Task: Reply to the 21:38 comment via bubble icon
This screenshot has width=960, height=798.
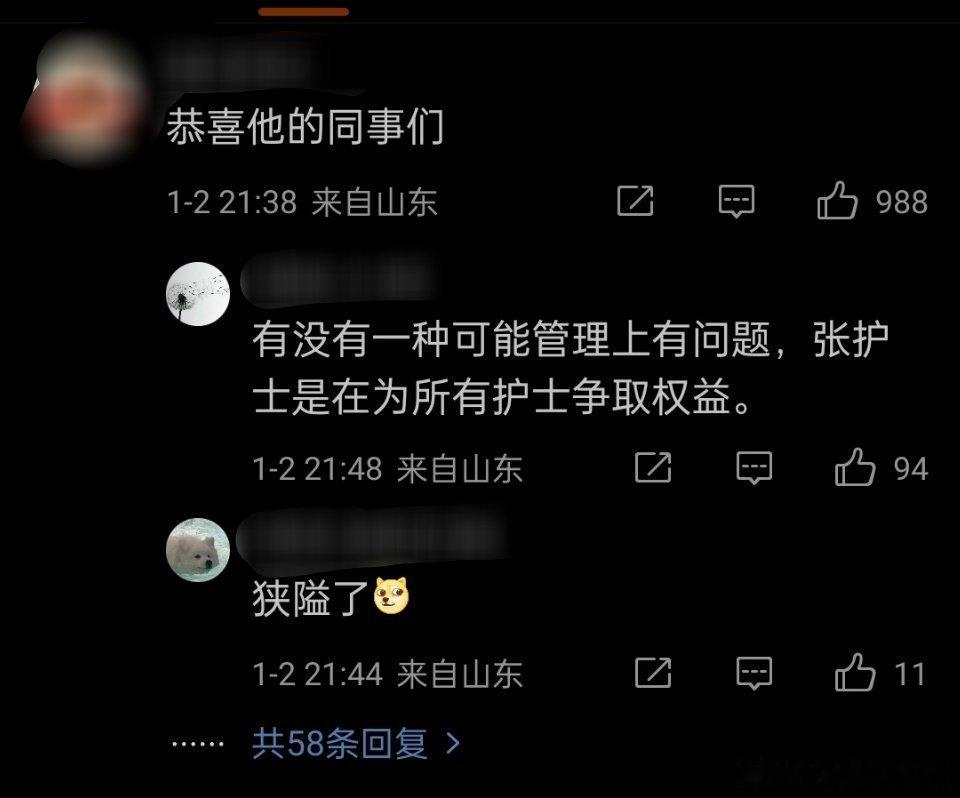Action: 736,201
